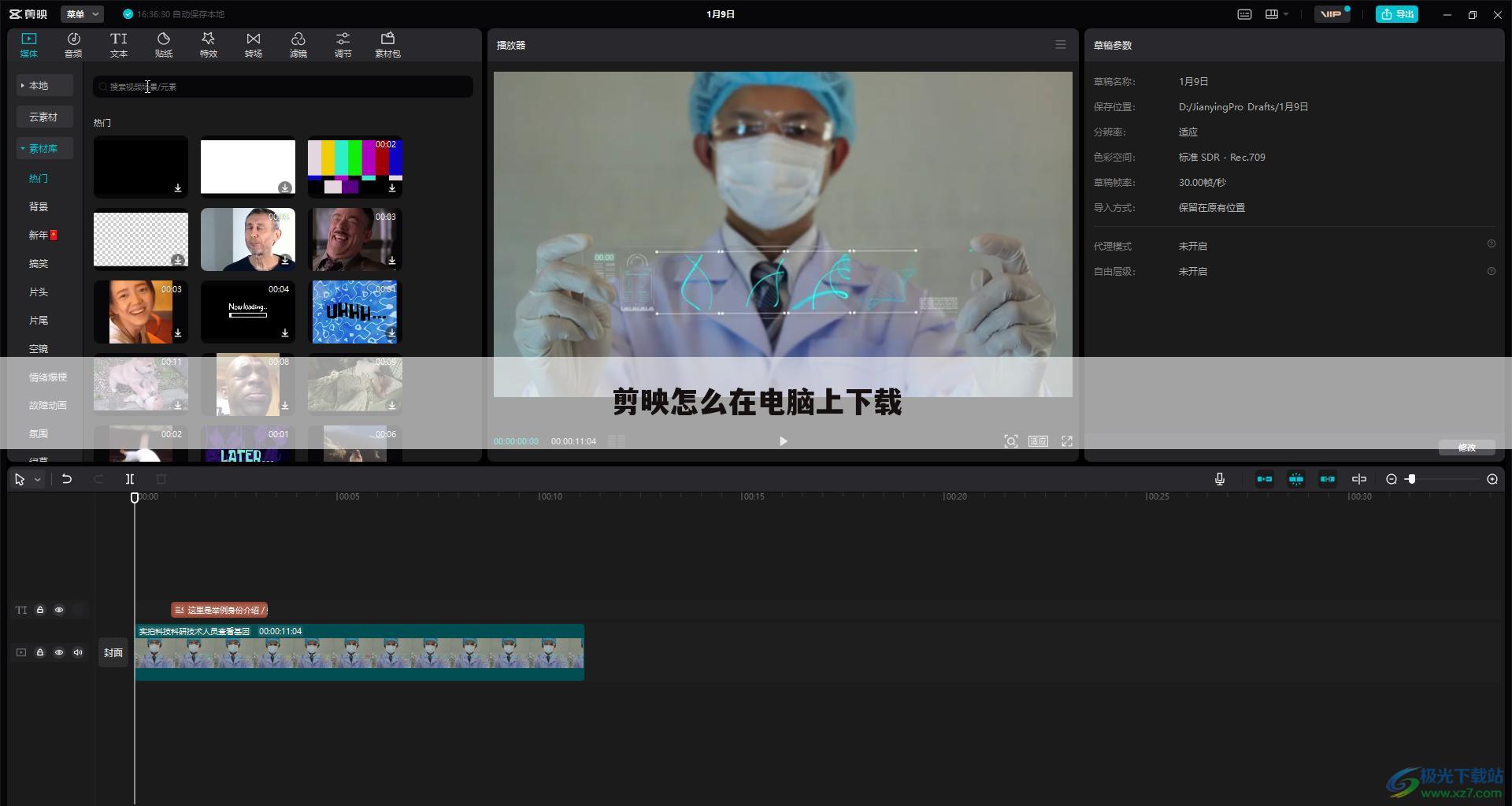The height and width of the screenshot is (806, 1512).
Task: Toggle main track magnet snapping
Action: tap(1265, 479)
